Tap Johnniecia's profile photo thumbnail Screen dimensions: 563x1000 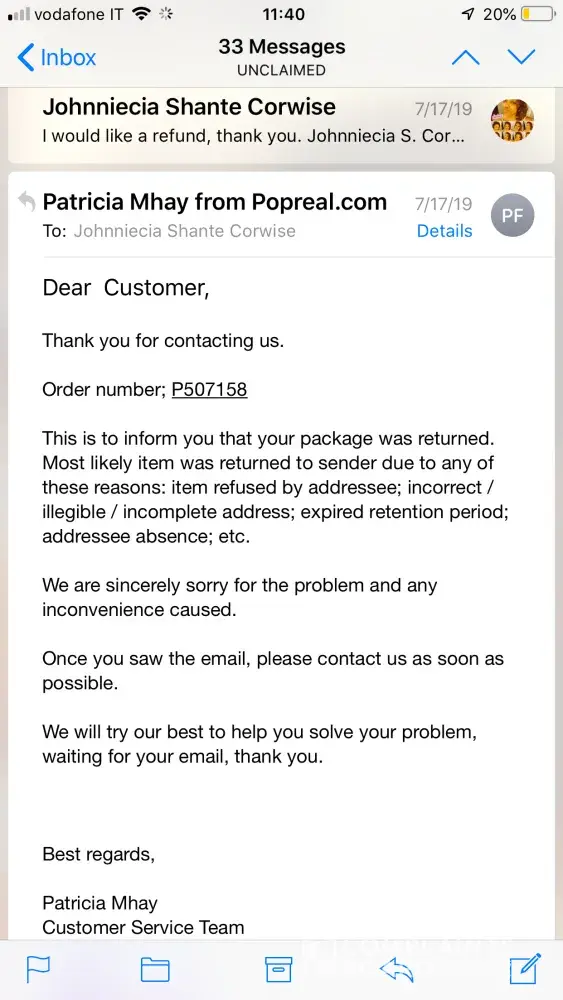click(x=513, y=121)
